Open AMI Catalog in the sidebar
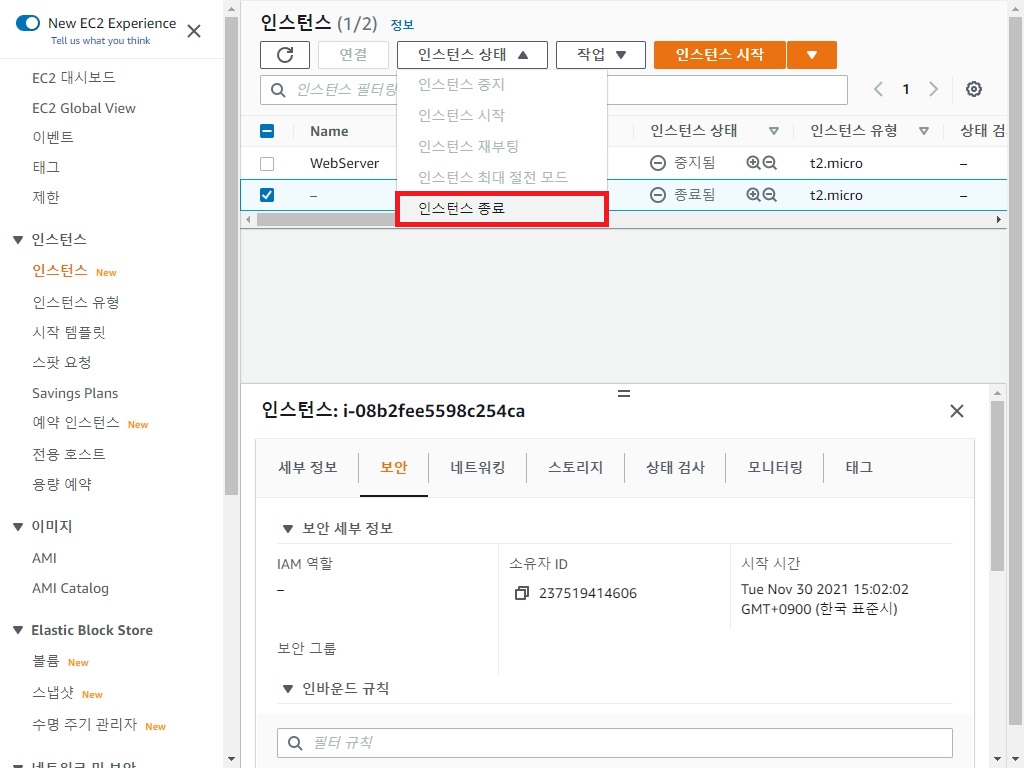This screenshot has height=768, width=1024. click(x=71, y=588)
